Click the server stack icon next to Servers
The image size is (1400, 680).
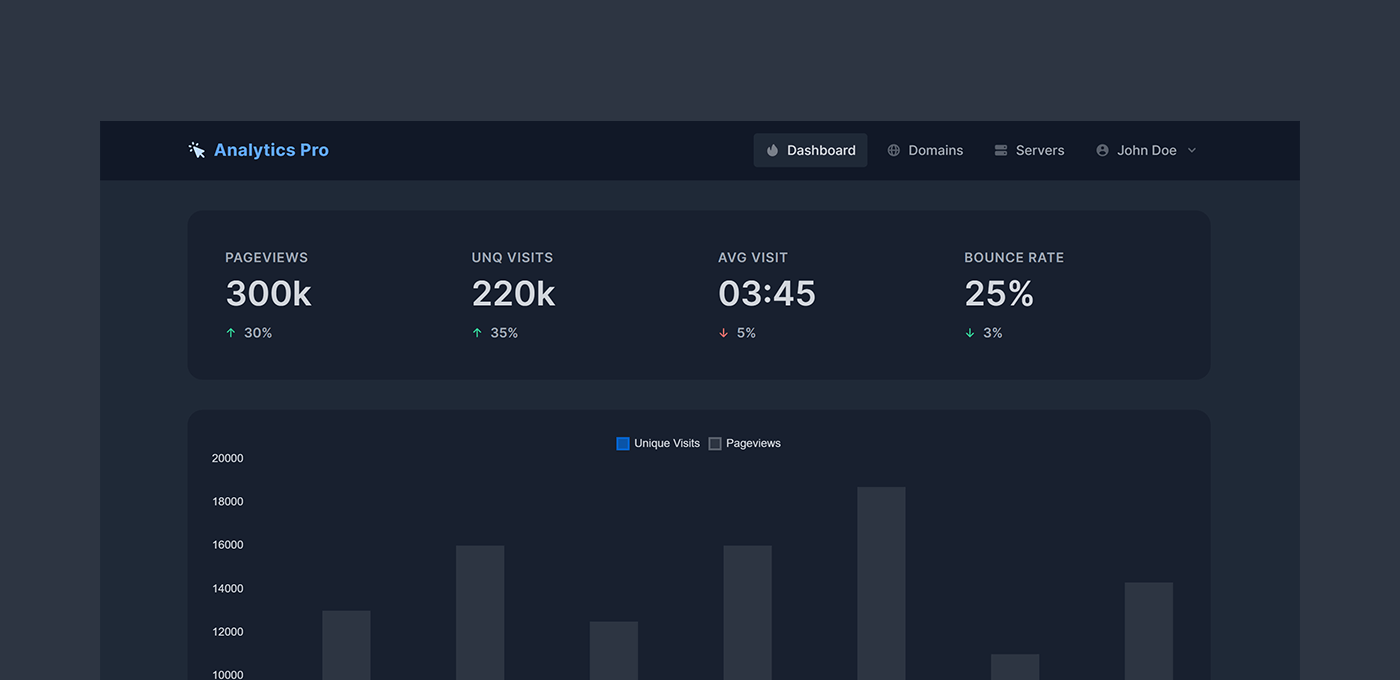tap(1000, 149)
